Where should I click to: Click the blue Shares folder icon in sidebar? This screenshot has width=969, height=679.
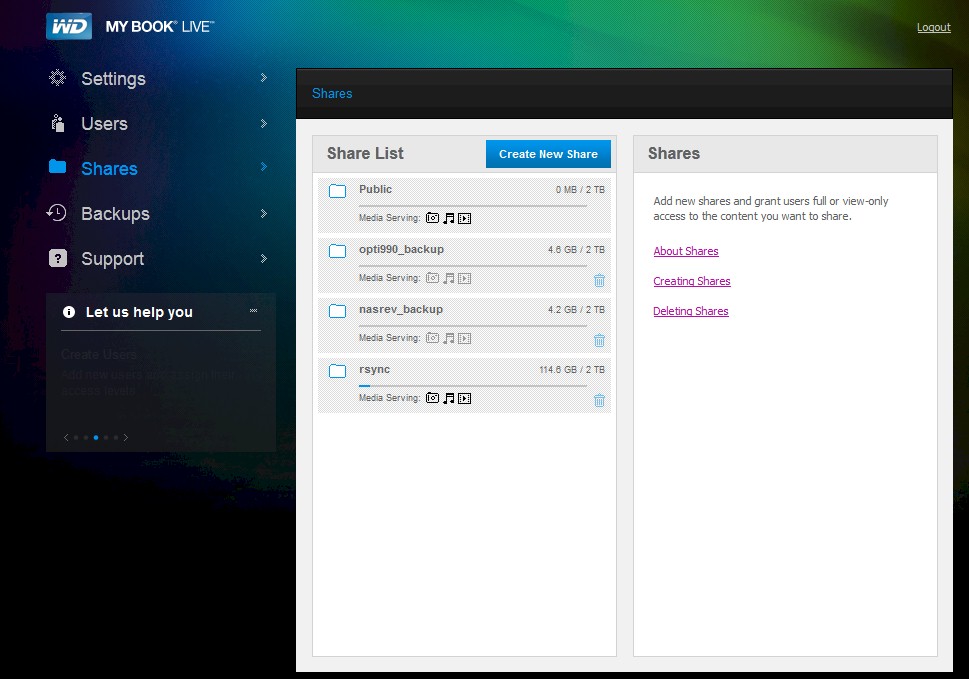57,166
